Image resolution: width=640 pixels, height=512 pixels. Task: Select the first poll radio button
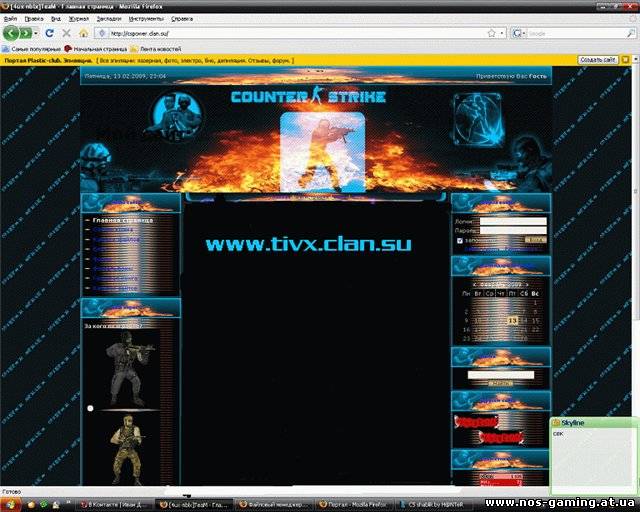90,408
